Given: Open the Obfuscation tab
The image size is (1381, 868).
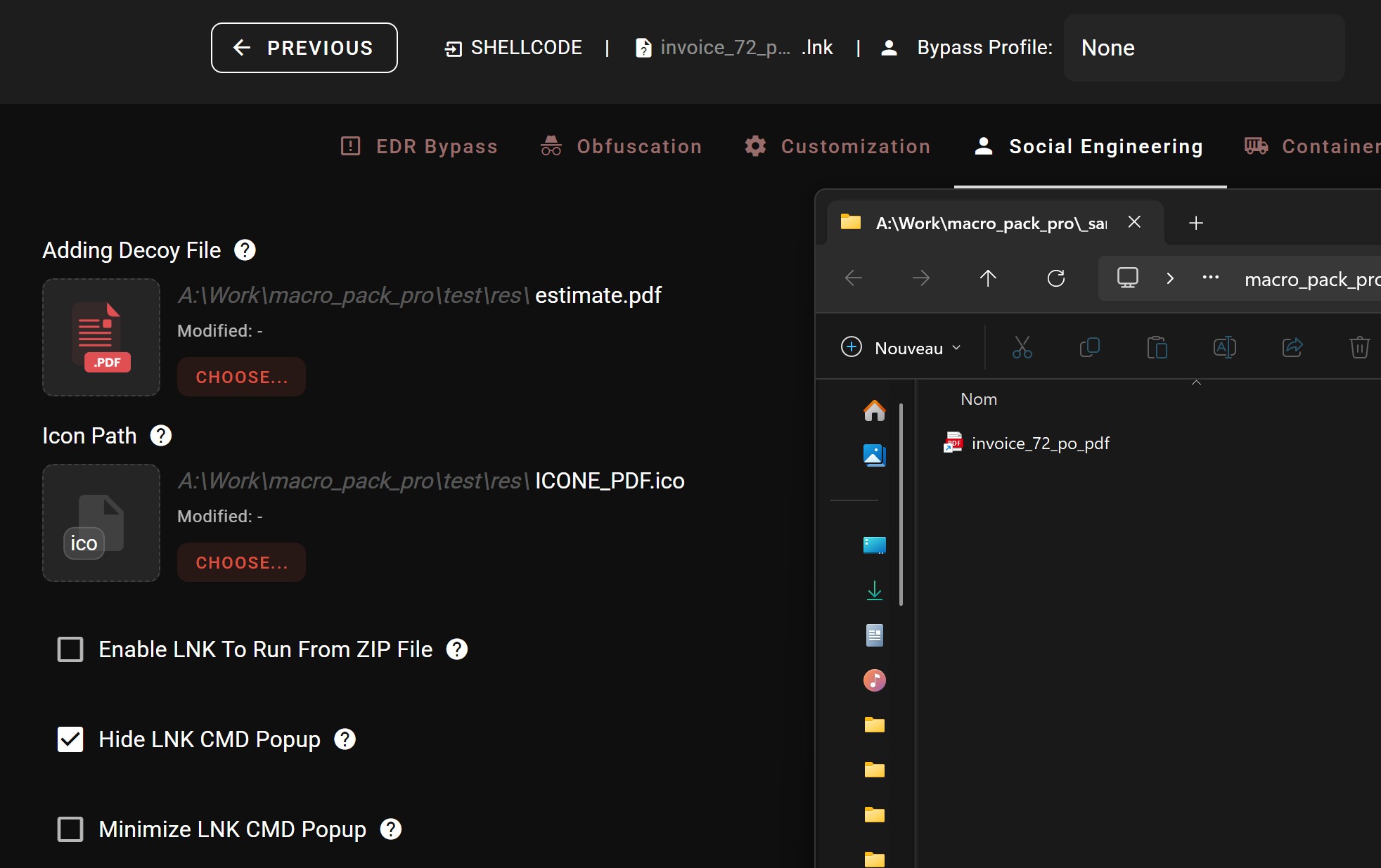Looking at the screenshot, I should (x=622, y=146).
